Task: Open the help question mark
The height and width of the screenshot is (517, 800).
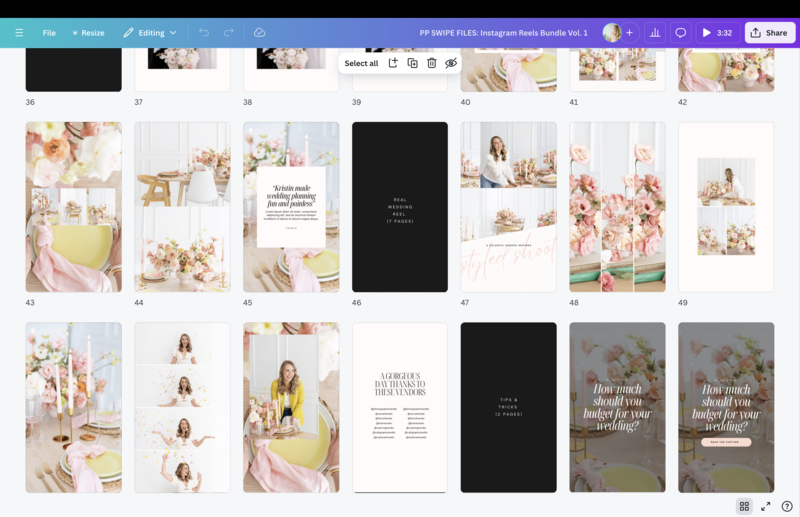Action: (787, 506)
